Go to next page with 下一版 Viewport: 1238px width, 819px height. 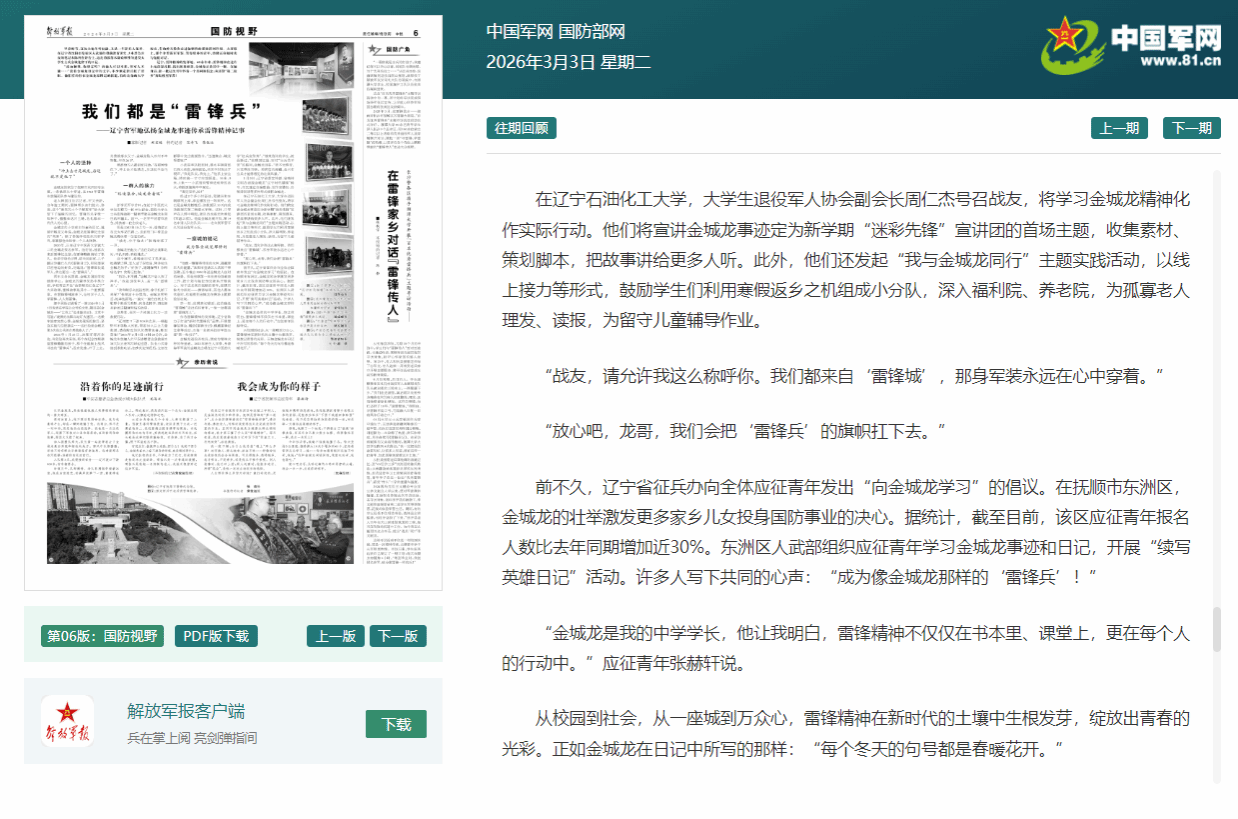tap(398, 636)
